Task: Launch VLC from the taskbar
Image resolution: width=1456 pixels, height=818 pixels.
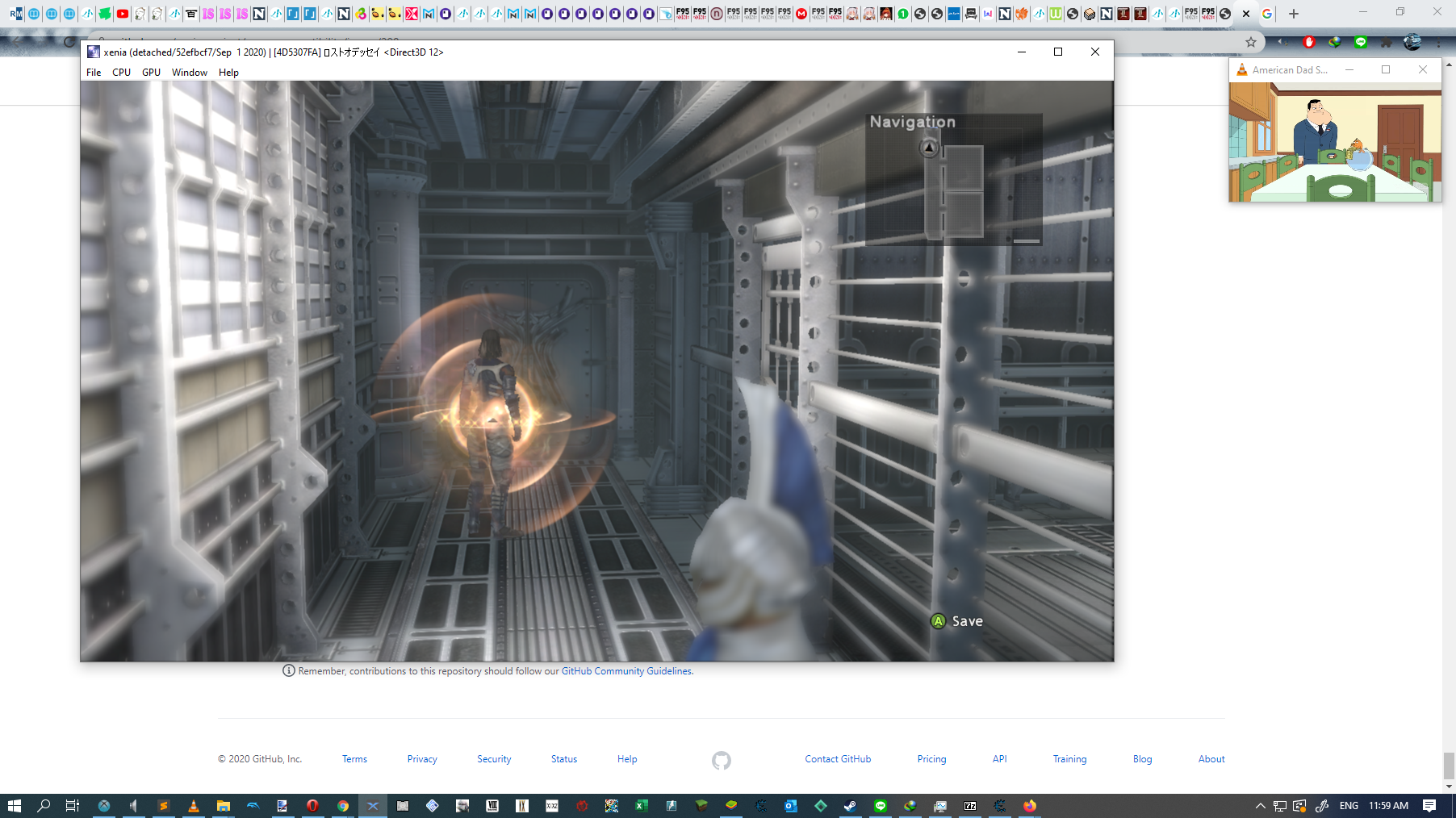Action: (193, 806)
